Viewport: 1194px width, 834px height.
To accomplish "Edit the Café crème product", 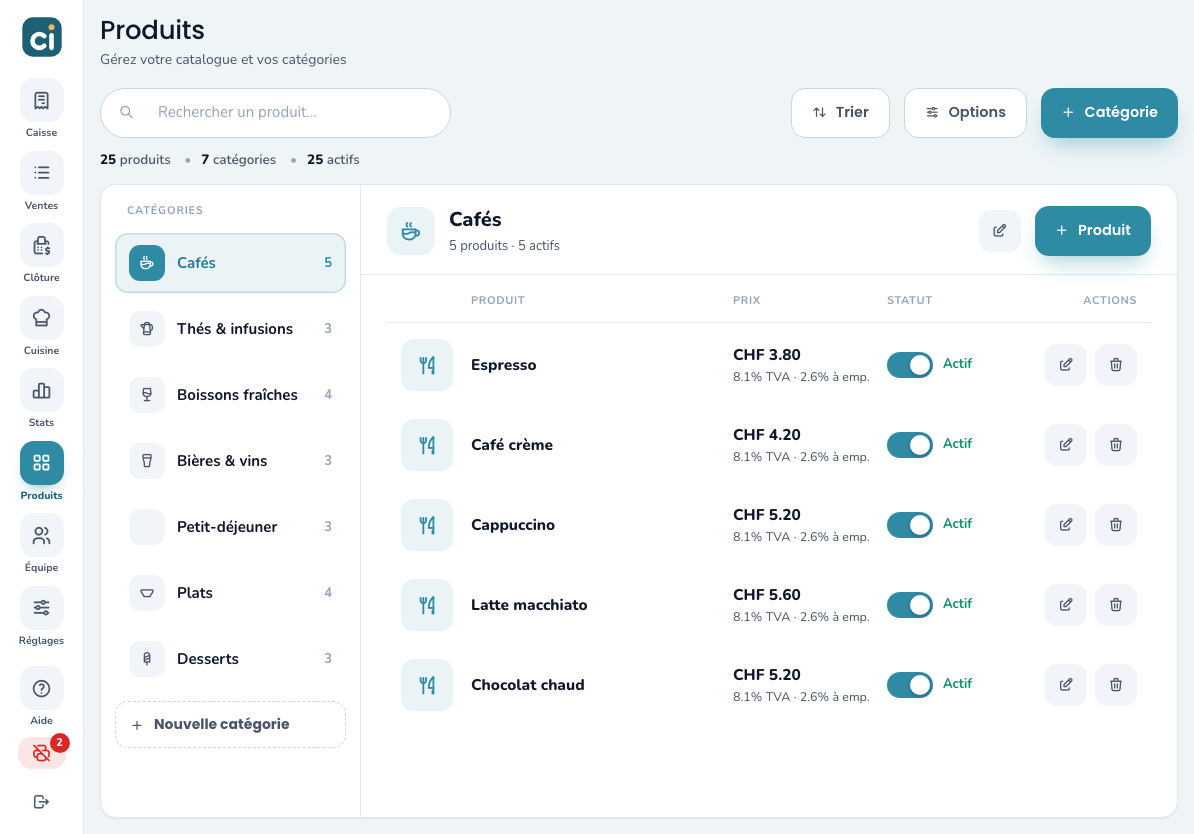I will click(x=1066, y=445).
